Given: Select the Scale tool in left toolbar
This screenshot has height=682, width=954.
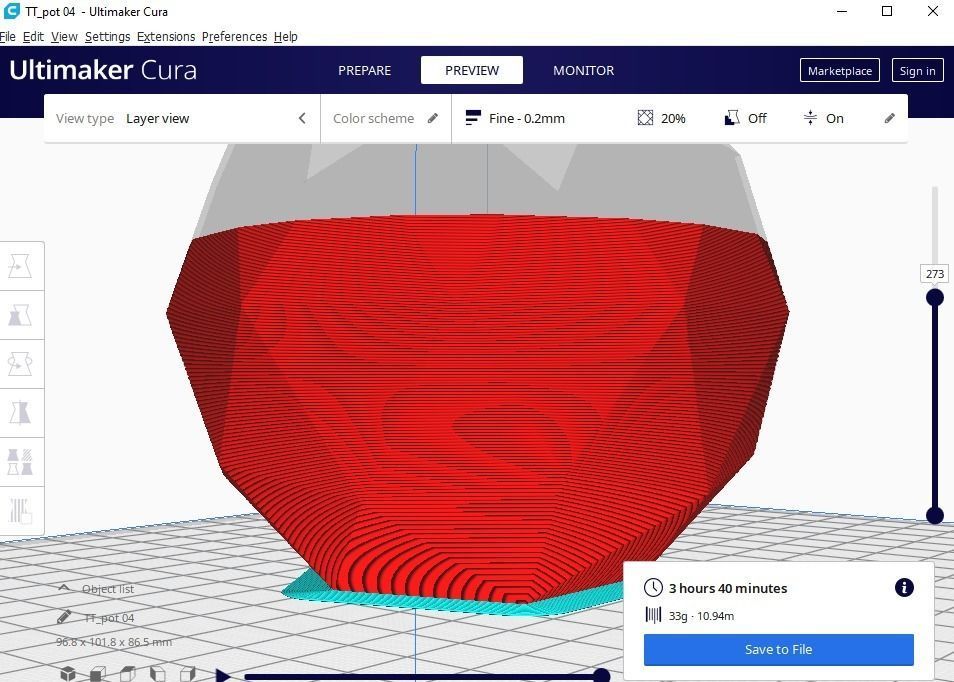Looking at the screenshot, I should click(x=20, y=316).
